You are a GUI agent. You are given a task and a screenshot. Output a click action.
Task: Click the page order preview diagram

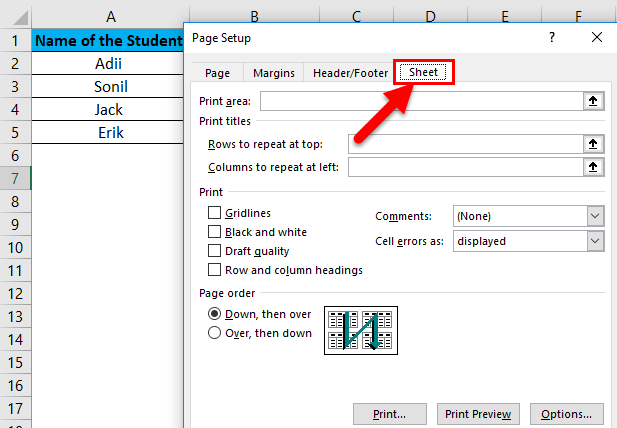pos(361,331)
